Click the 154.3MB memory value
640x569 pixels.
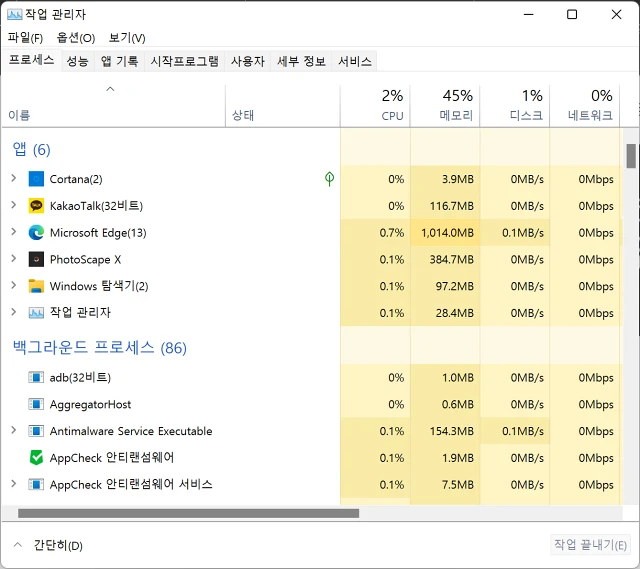click(x=451, y=431)
